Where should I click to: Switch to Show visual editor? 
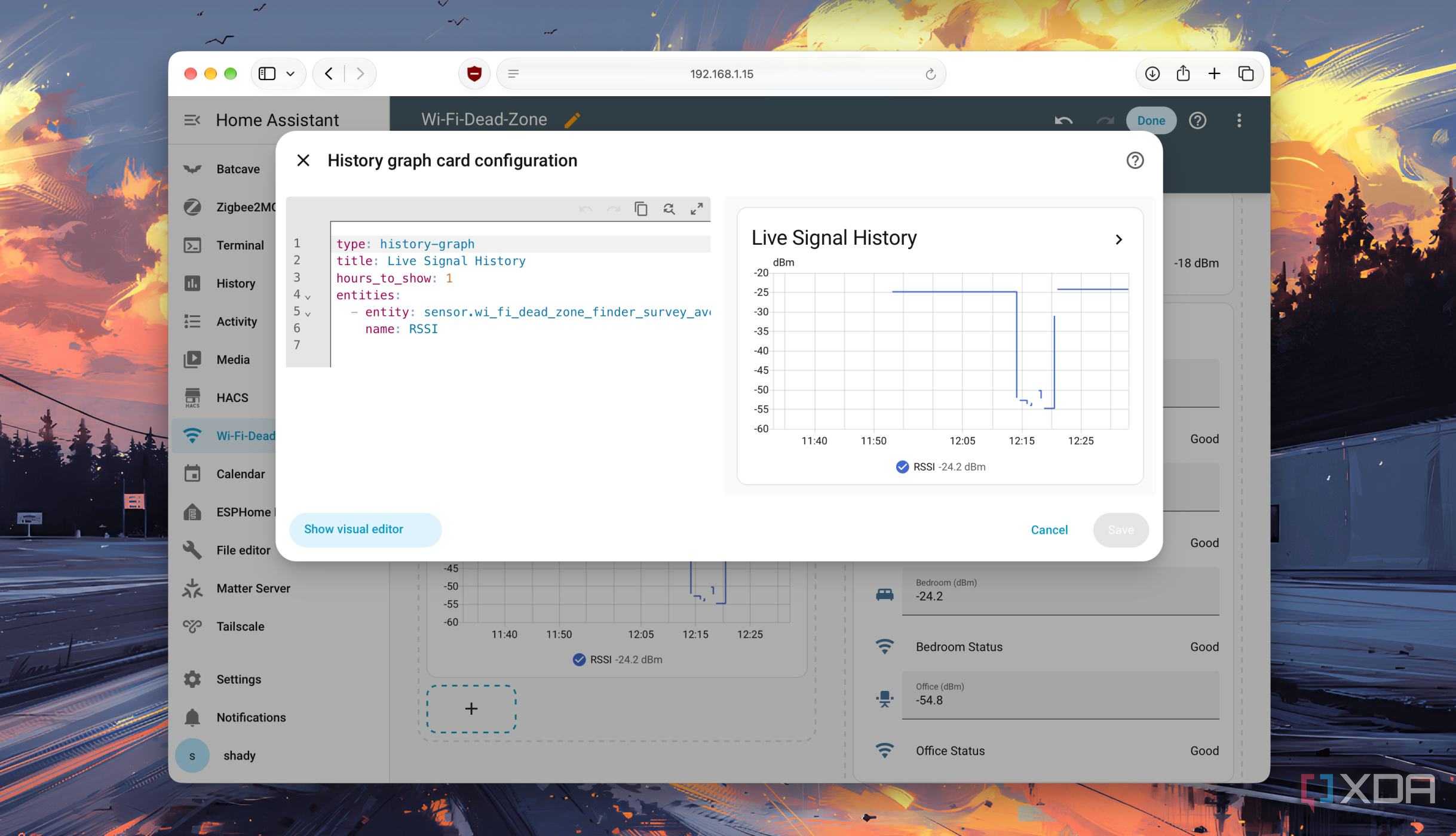pyautogui.click(x=365, y=529)
